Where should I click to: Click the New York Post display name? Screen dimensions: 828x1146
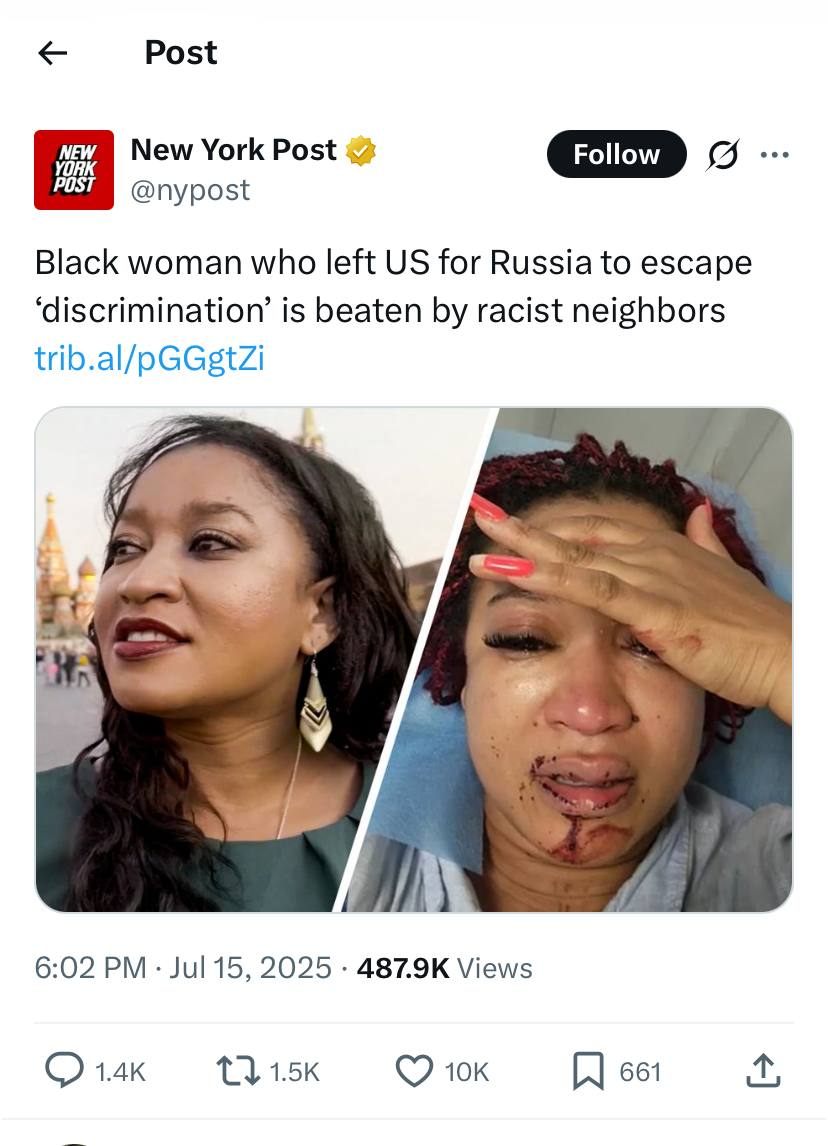tap(234, 150)
